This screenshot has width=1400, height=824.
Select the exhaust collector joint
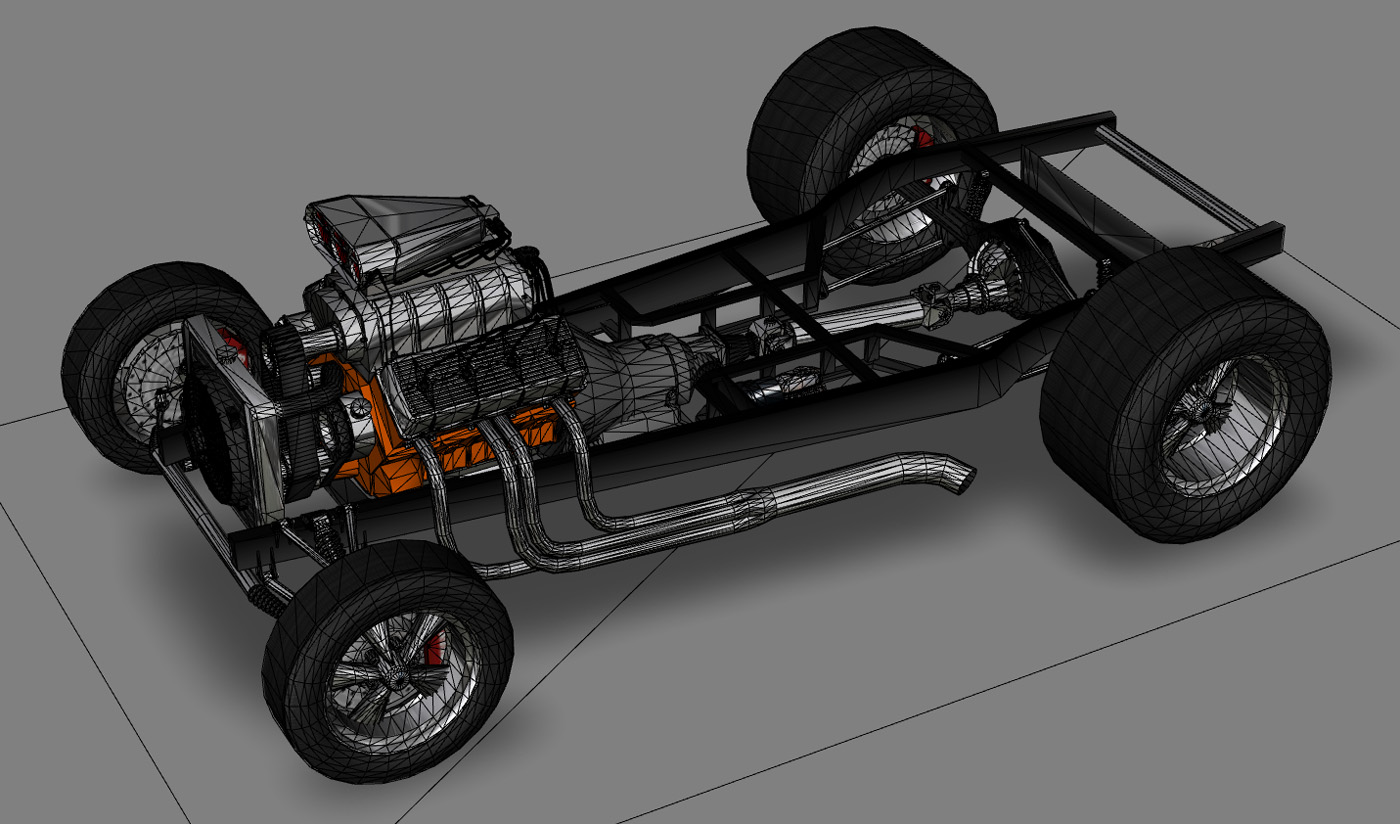pyautogui.click(x=768, y=503)
